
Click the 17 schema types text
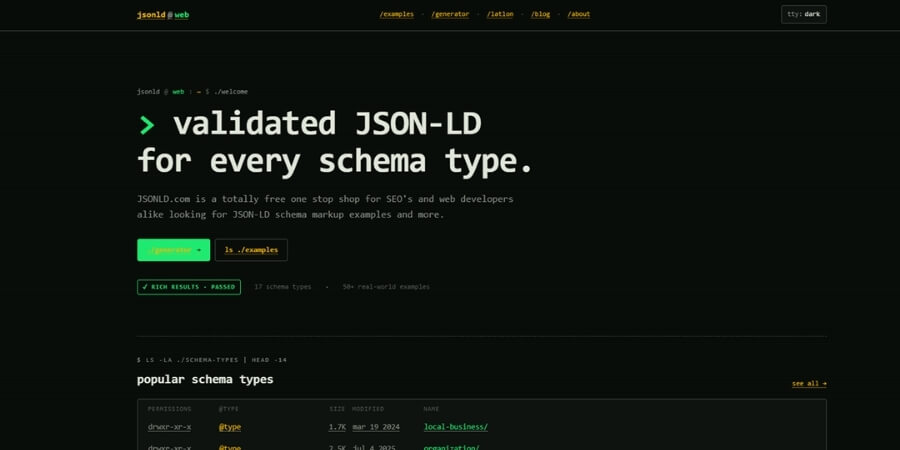(282, 287)
